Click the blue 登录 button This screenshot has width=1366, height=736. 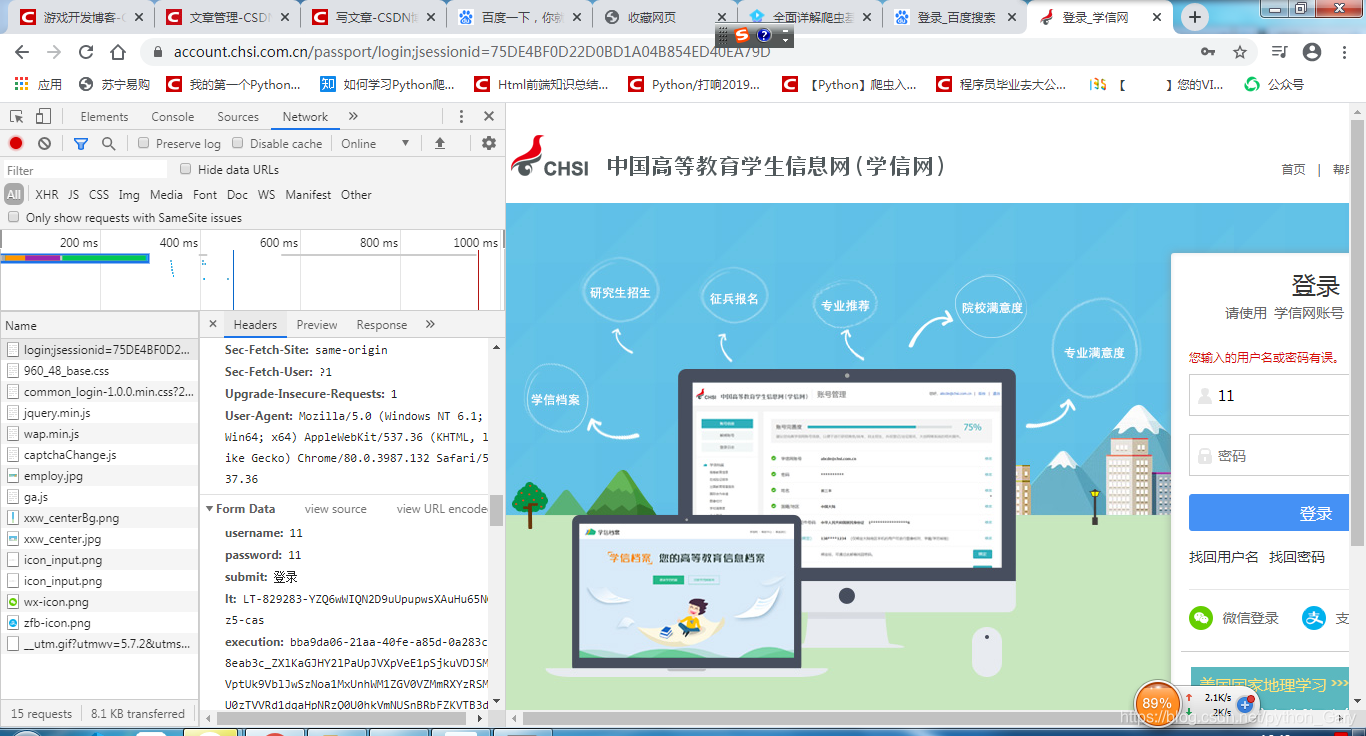[x=1270, y=513]
